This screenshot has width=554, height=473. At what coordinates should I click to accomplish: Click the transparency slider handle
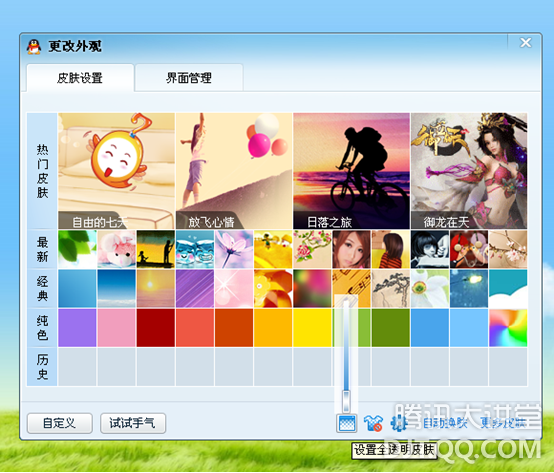[346, 401]
